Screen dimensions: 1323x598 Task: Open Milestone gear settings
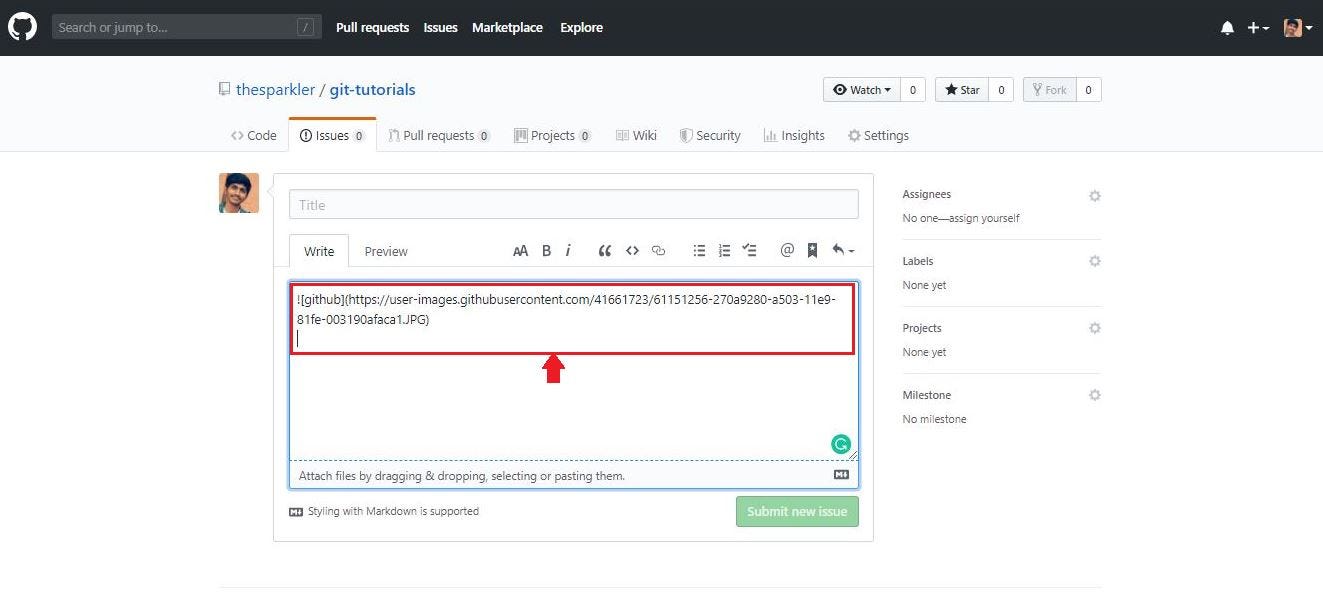pyautogui.click(x=1094, y=395)
